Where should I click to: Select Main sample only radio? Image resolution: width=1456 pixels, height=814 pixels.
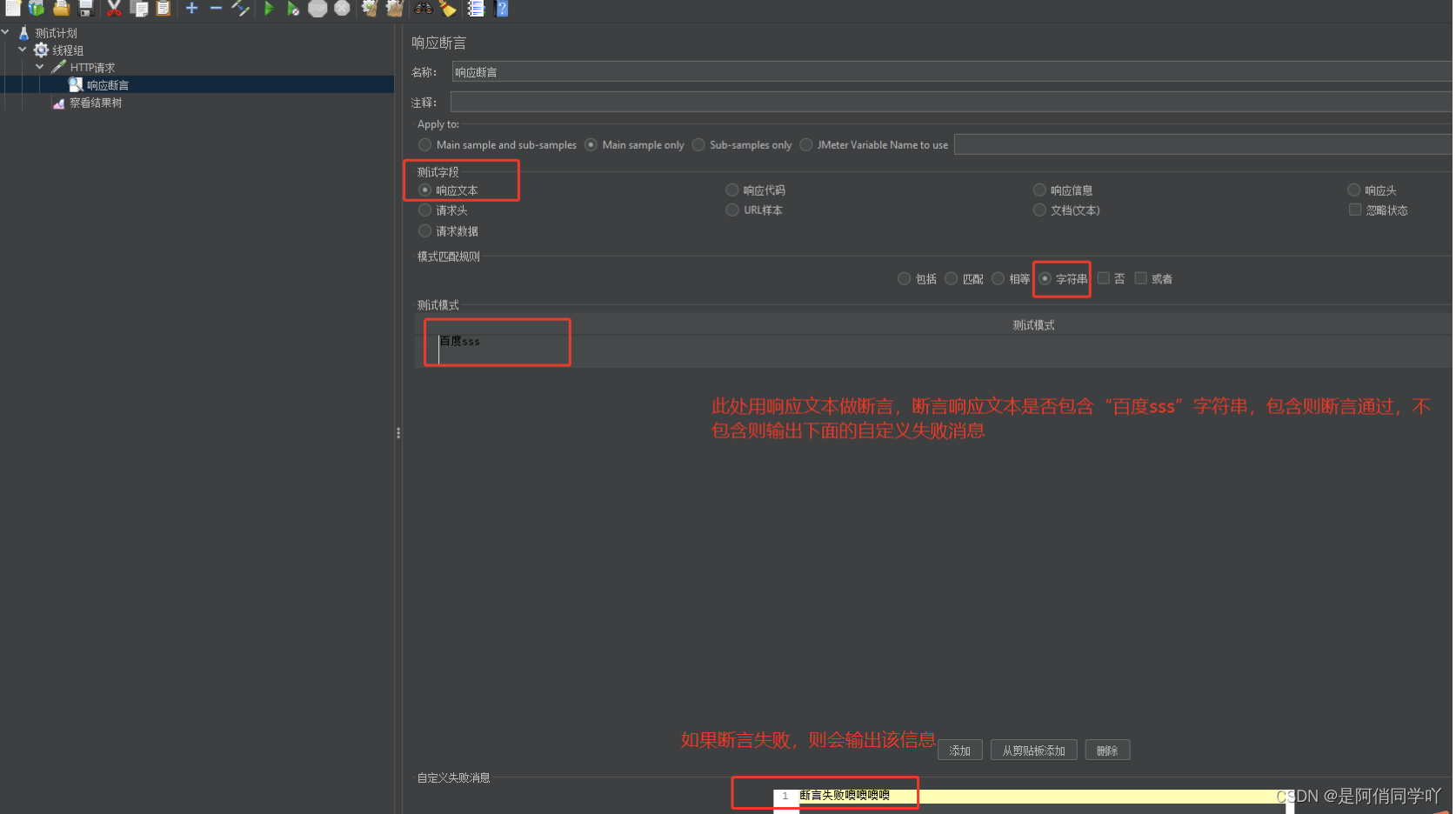click(591, 144)
